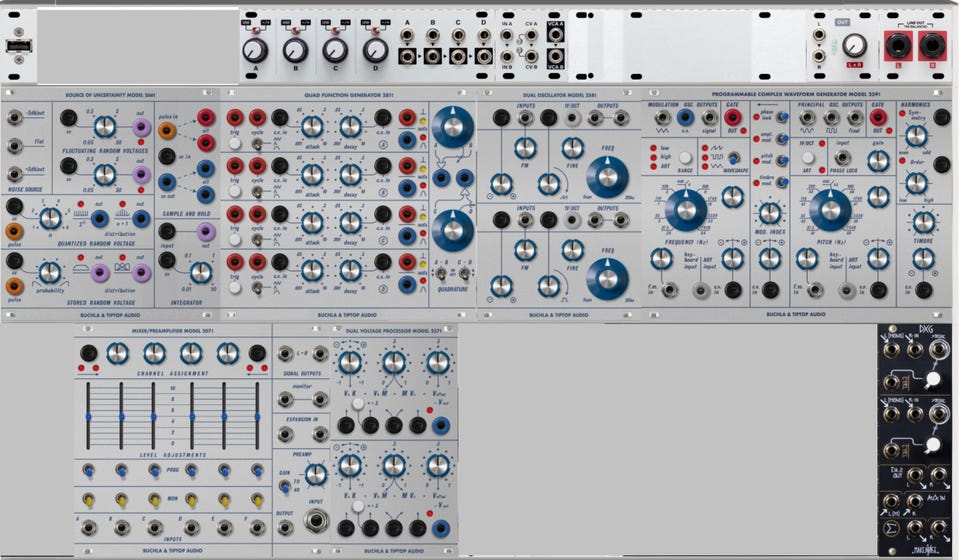Flip the preamp GAIN 20/40 toggle
Viewport: 960px width, 560px height.
point(285,487)
